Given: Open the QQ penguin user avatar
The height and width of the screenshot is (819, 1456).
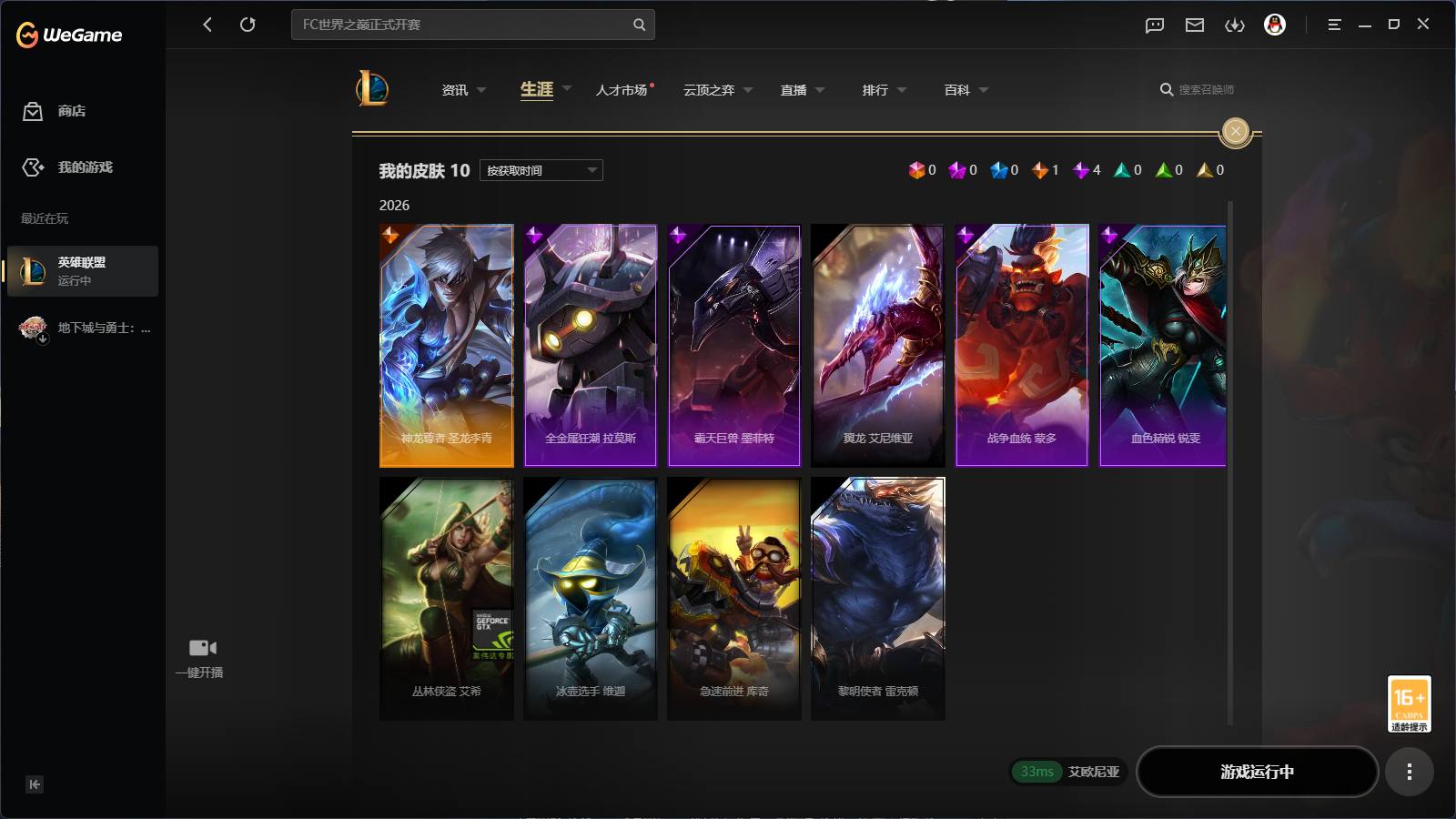Looking at the screenshot, I should click(x=1275, y=25).
